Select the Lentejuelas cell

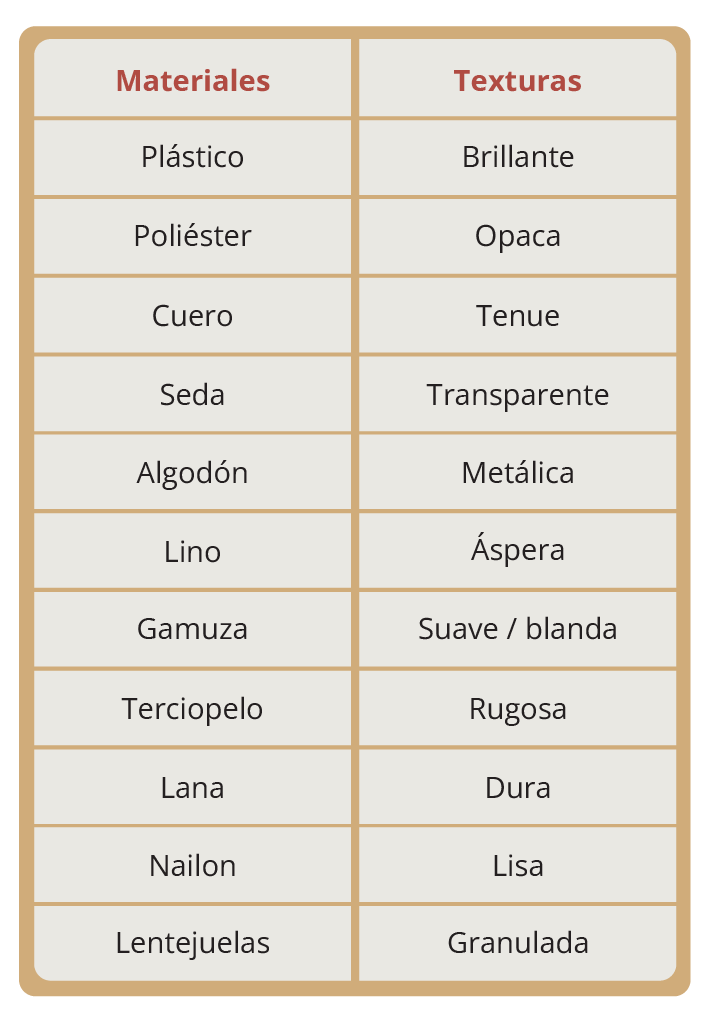[x=192, y=943]
